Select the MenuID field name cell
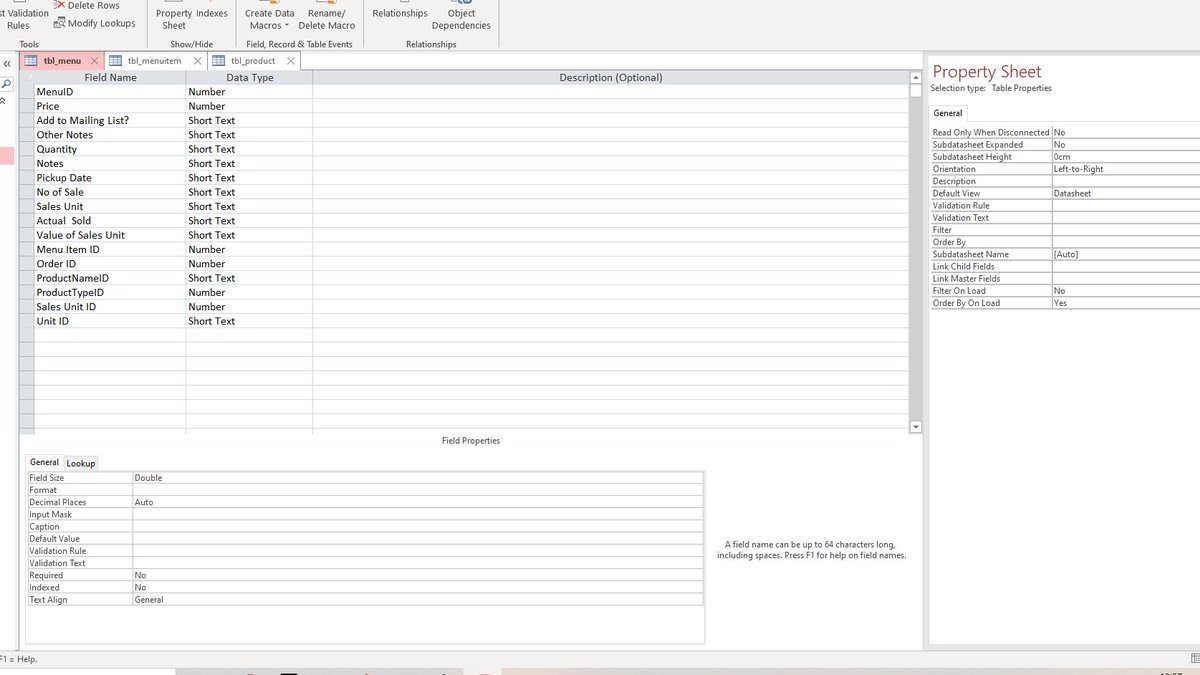This screenshot has width=1200, height=675. point(110,92)
